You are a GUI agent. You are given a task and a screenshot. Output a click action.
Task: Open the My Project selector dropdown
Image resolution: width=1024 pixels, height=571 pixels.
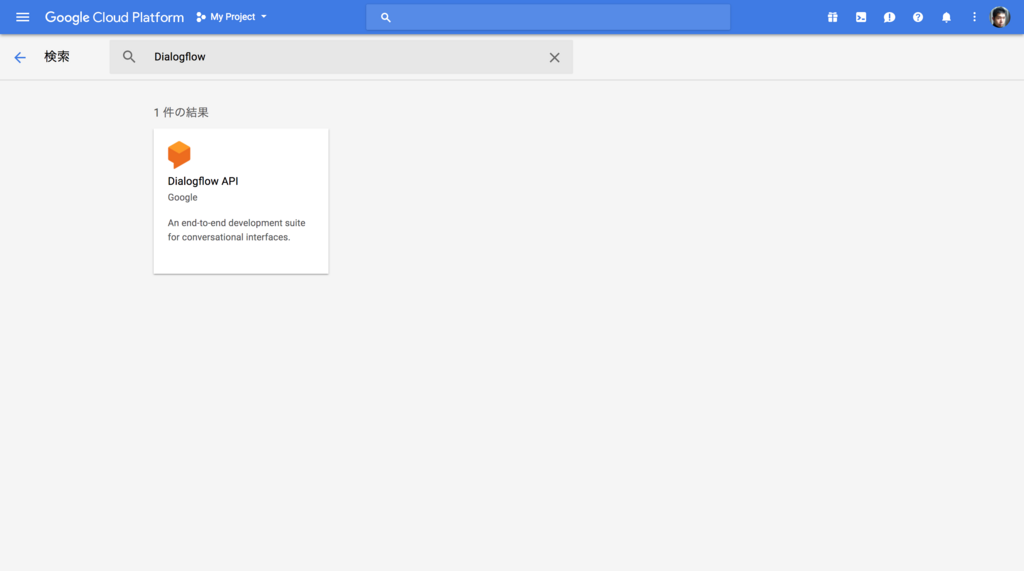231,17
